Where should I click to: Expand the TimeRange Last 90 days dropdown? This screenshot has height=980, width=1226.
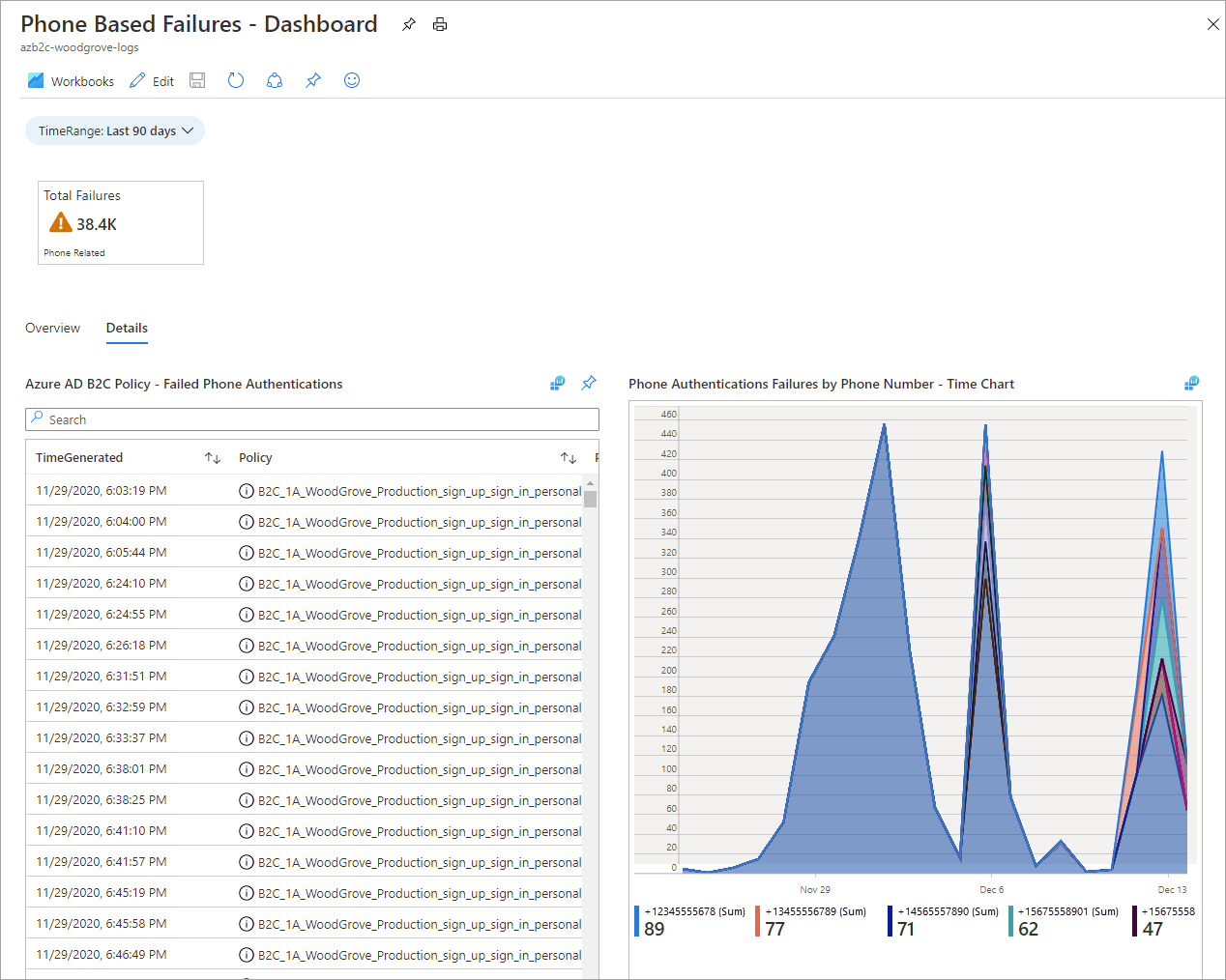(115, 130)
